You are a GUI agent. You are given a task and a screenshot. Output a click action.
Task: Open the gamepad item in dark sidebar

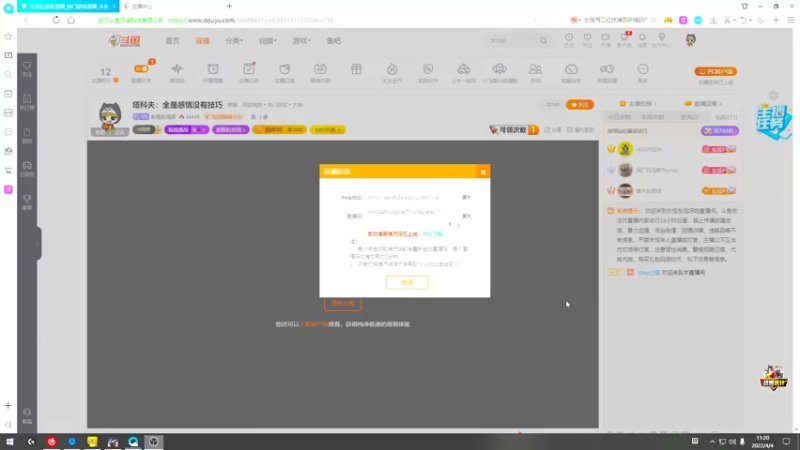tap(27, 169)
